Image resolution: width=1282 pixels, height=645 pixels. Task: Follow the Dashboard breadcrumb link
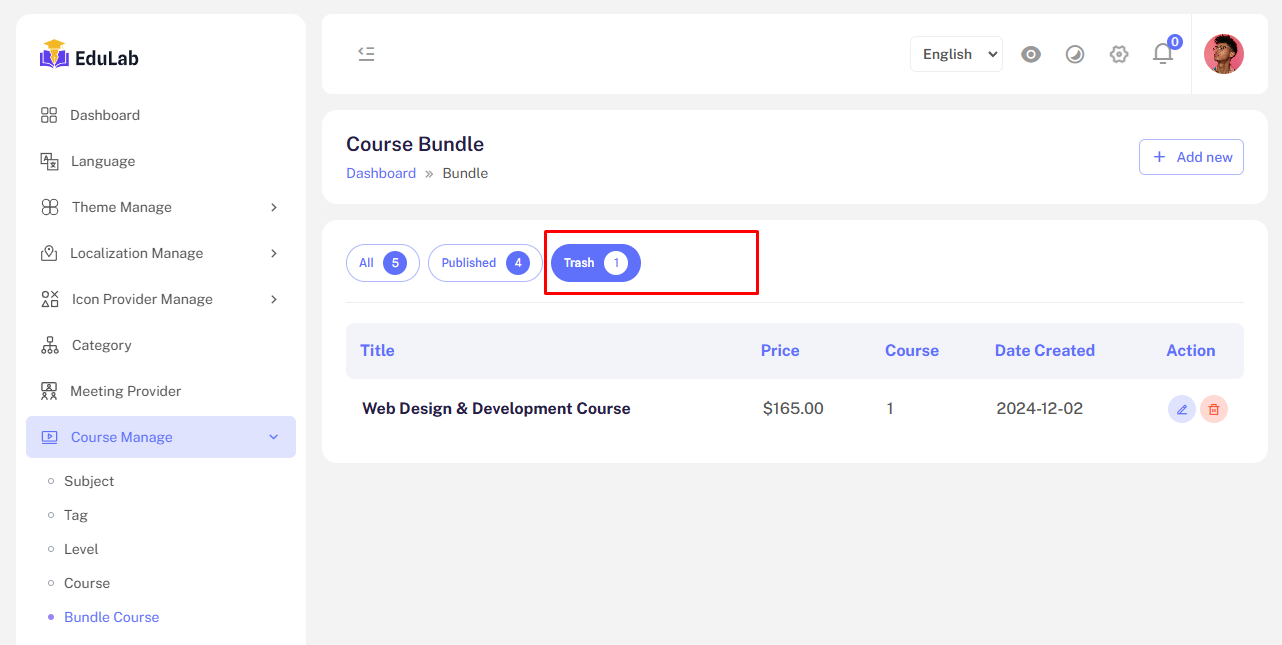pos(381,173)
